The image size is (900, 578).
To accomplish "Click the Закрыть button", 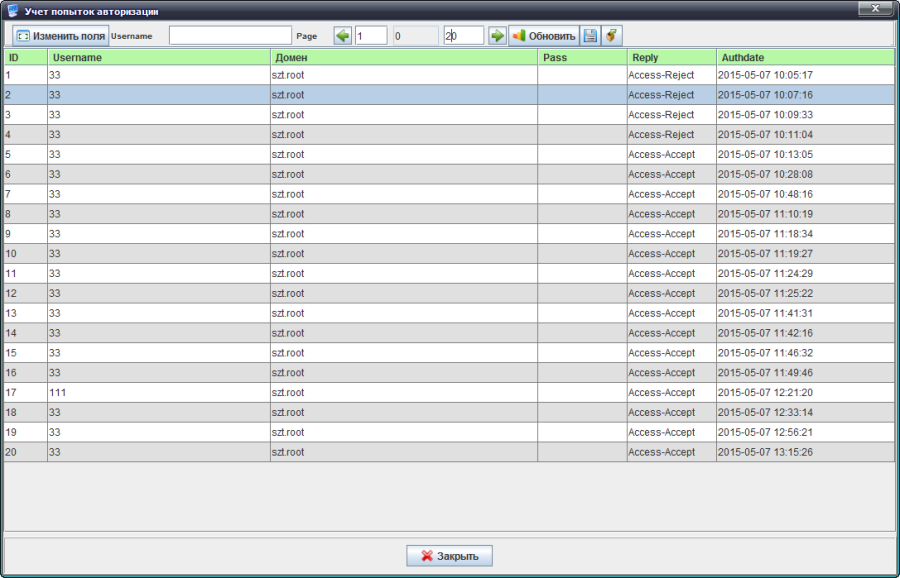I will coord(449,556).
